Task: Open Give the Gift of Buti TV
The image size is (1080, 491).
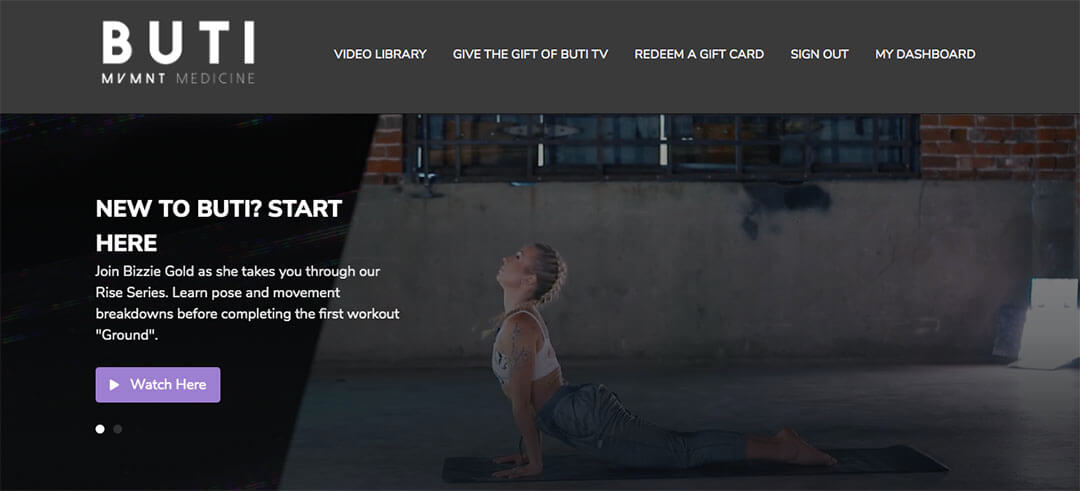Action: pos(530,54)
